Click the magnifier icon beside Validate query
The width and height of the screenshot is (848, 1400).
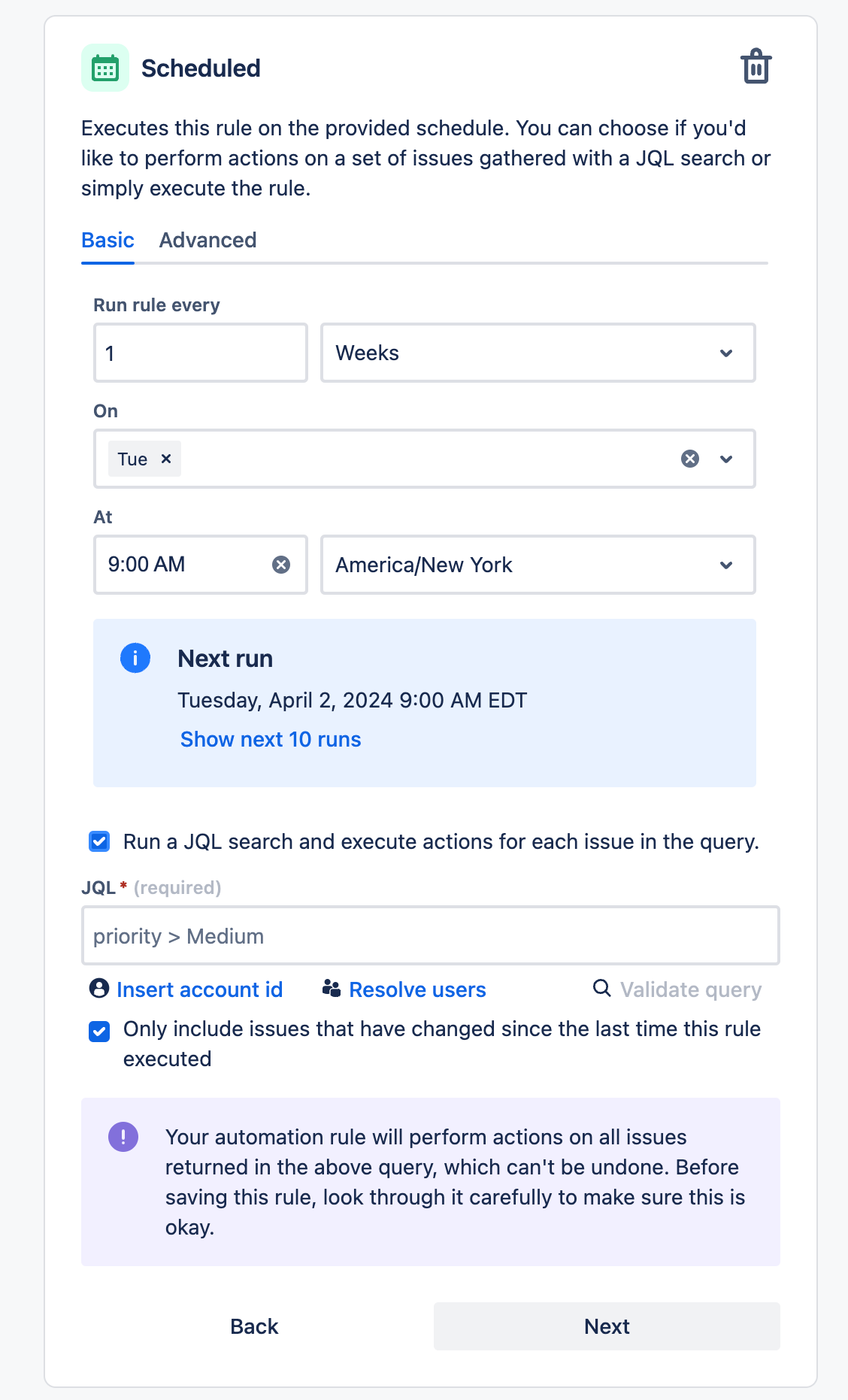[x=601, y=988]
